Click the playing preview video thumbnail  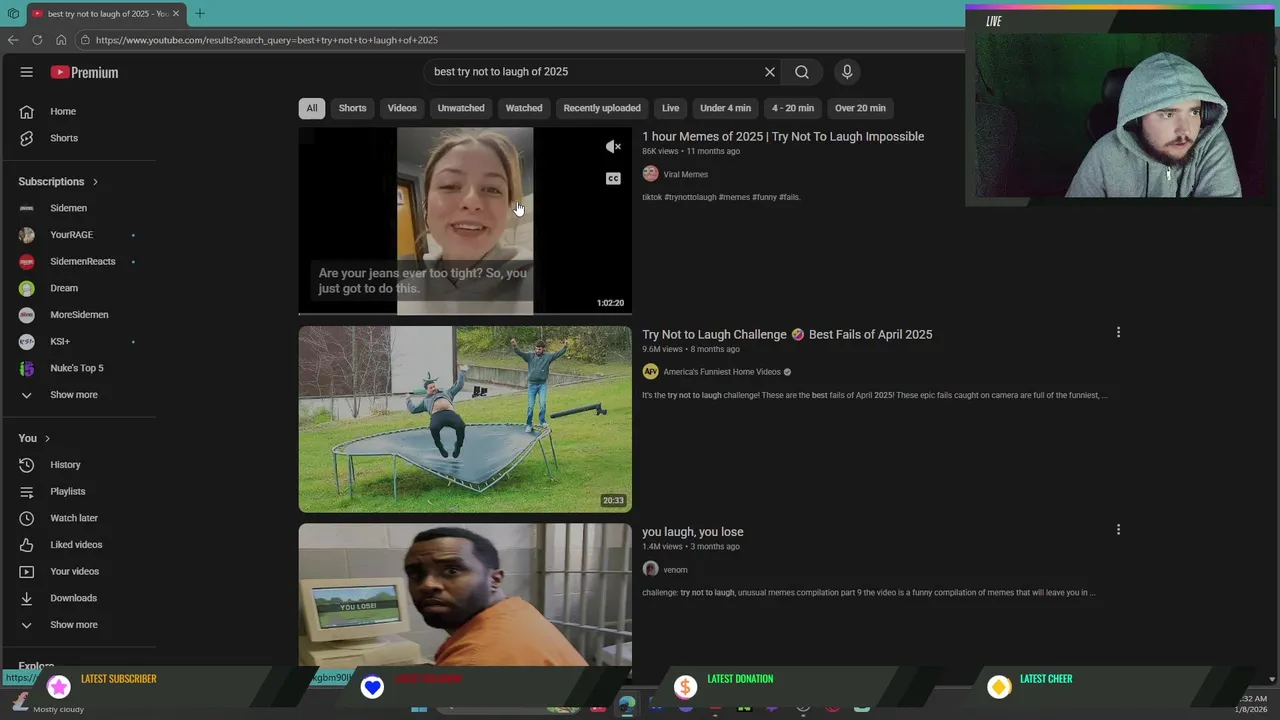465,221
